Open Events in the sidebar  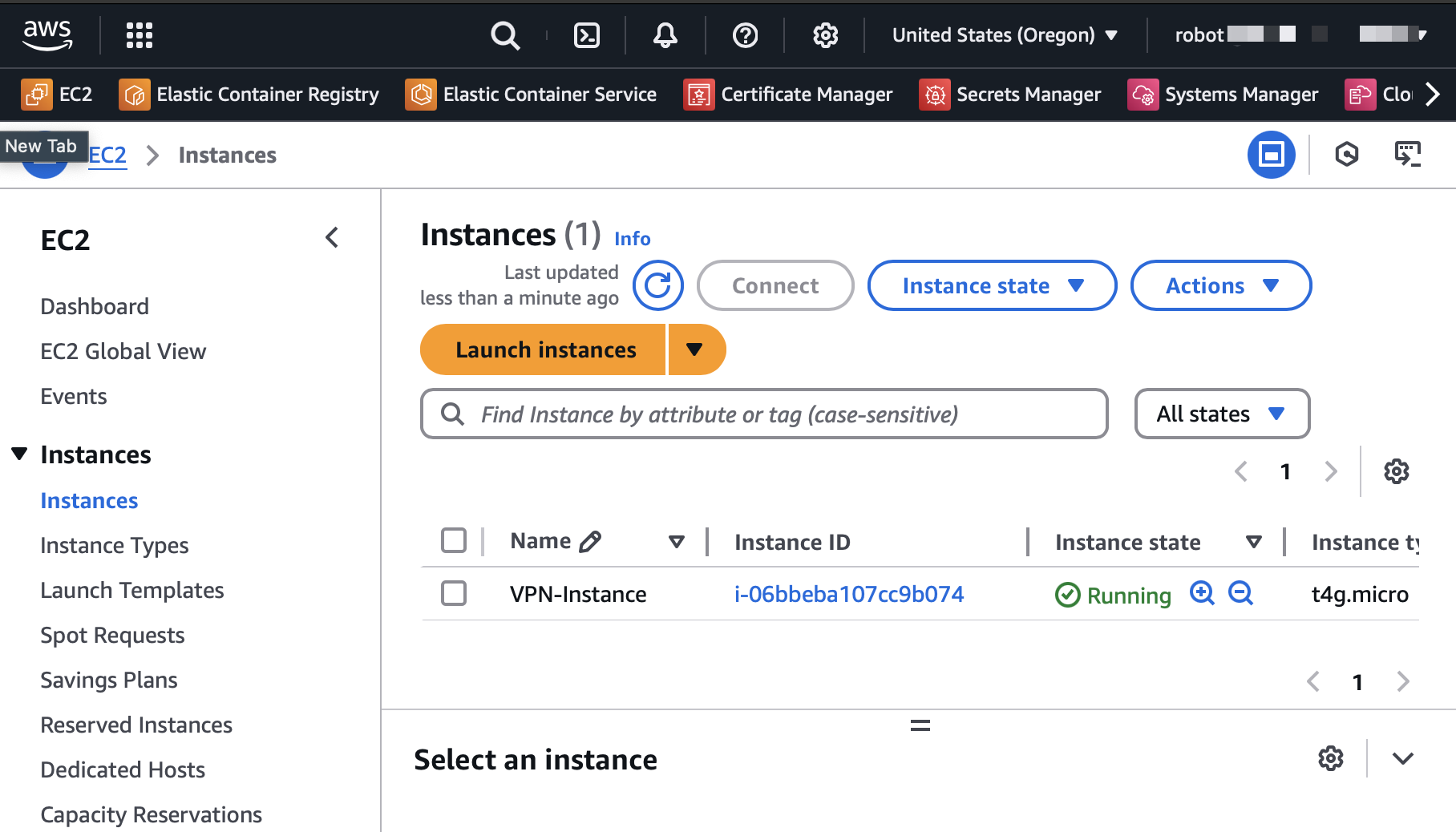pyautogui.click(x=74, y=396)
